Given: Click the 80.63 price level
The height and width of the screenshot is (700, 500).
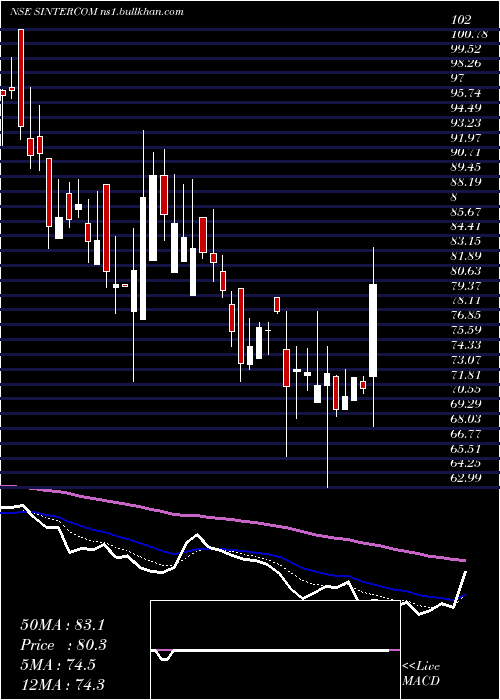Looking at the screenshot, I should tap(466, 271).
